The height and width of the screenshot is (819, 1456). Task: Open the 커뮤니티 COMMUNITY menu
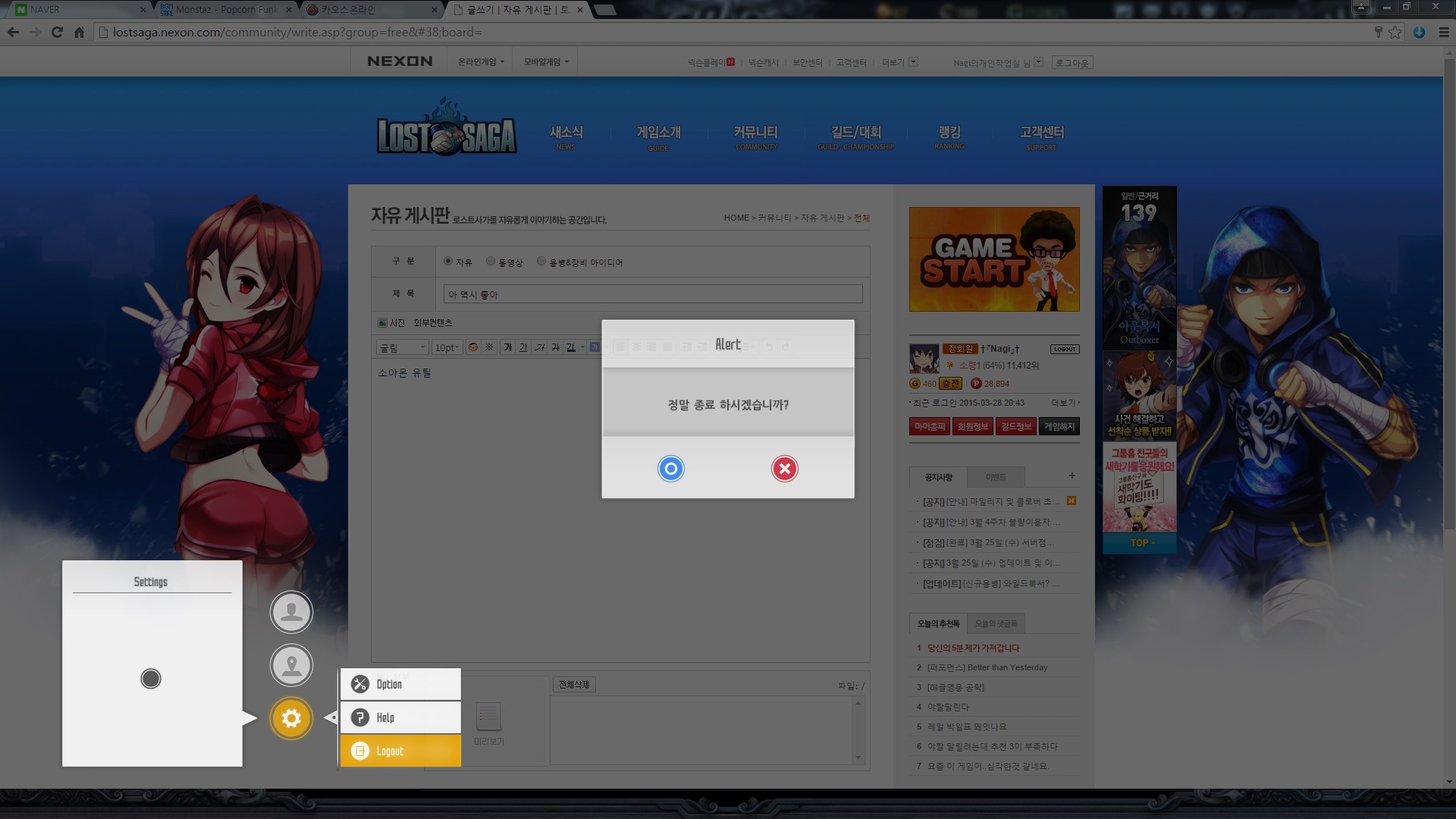(x=756, y=136)
